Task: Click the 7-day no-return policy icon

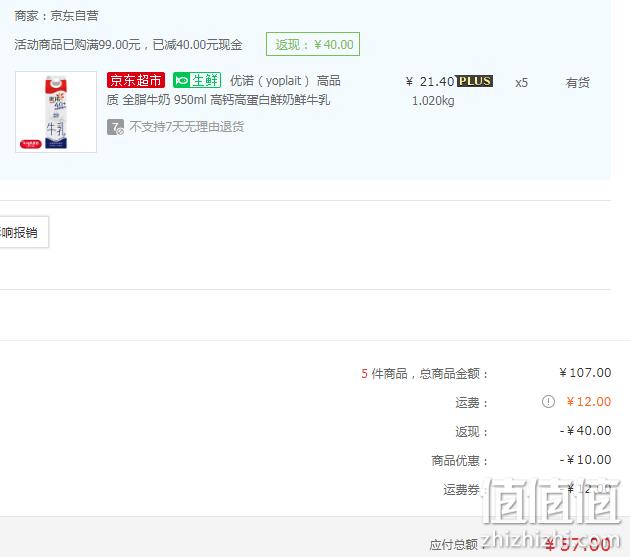Action: tap(115, 127)
